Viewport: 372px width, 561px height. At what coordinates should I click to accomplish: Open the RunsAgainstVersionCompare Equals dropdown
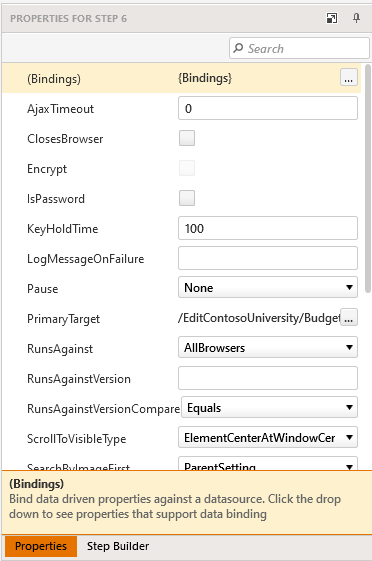pos(269,408)
